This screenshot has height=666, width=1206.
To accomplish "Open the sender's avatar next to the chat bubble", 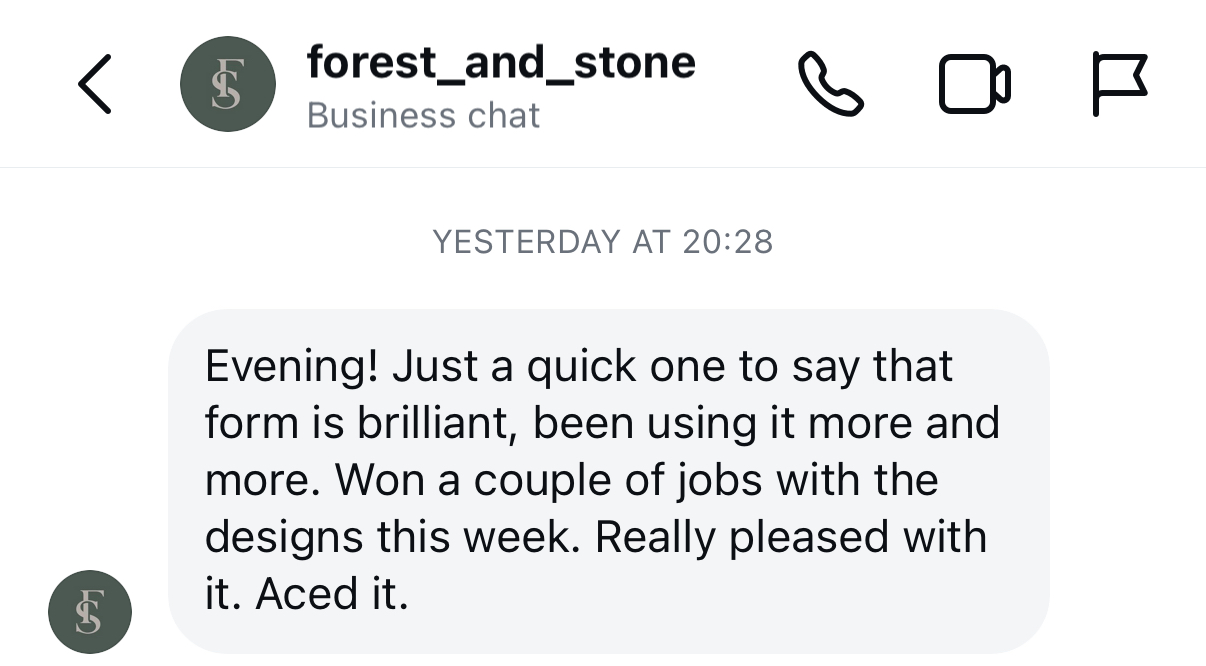I will pyautogui.click(x=90, y=611).
